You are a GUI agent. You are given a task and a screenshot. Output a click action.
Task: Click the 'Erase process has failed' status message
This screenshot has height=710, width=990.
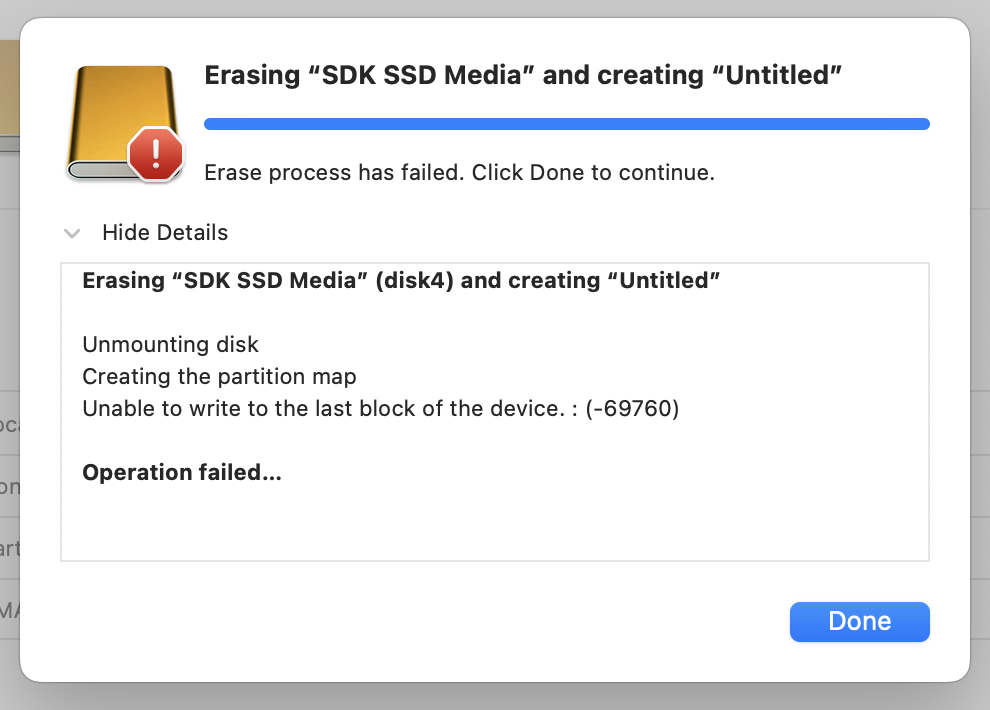[335, 172]
